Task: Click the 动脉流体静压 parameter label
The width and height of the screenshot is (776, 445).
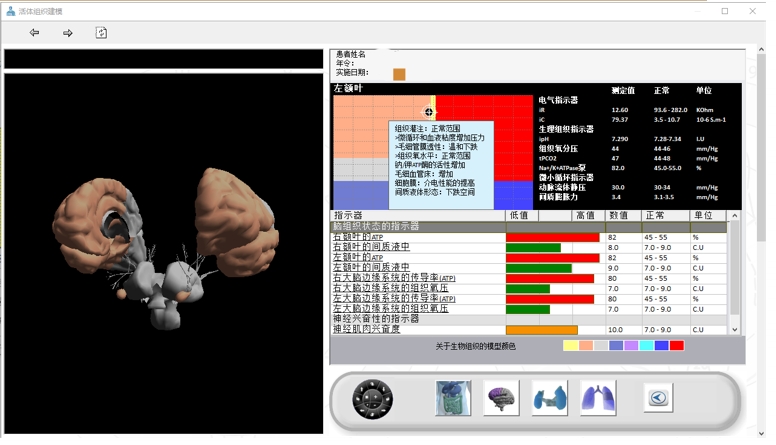Action: point(562,187)
